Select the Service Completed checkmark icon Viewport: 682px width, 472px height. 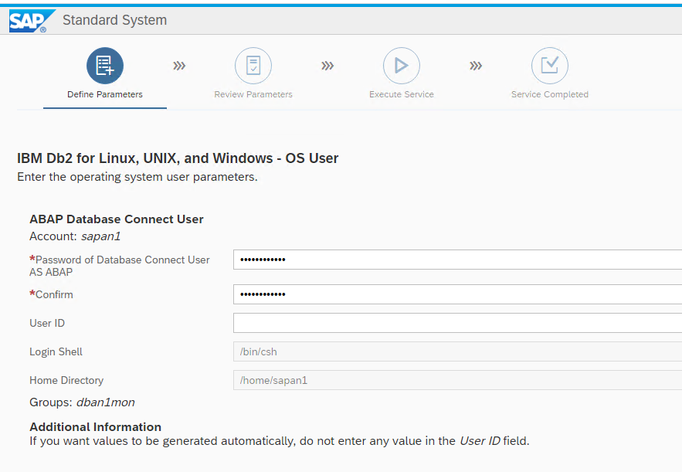(x=550, y=66)
